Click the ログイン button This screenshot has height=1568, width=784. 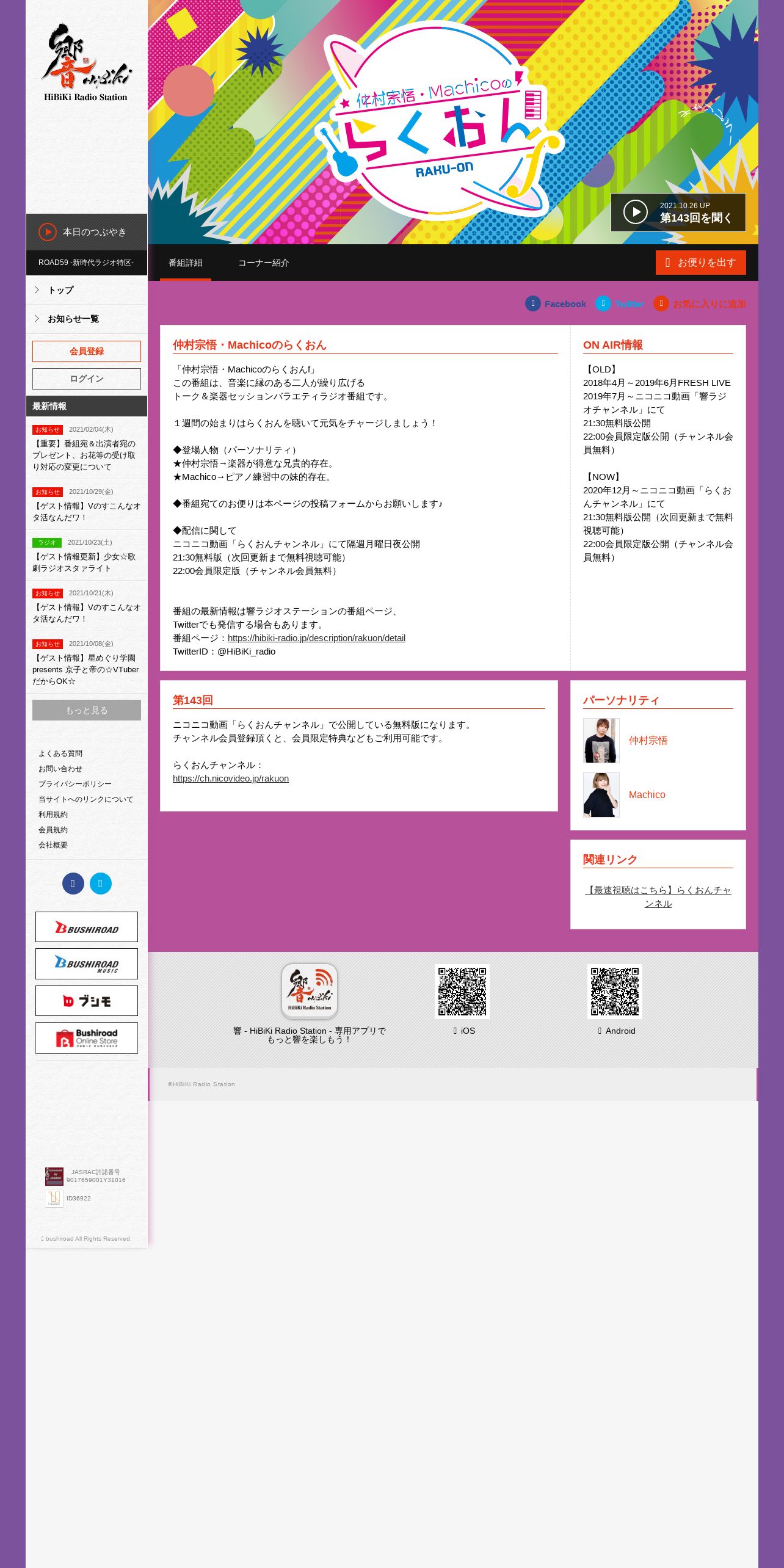click(x=87, y=379)
